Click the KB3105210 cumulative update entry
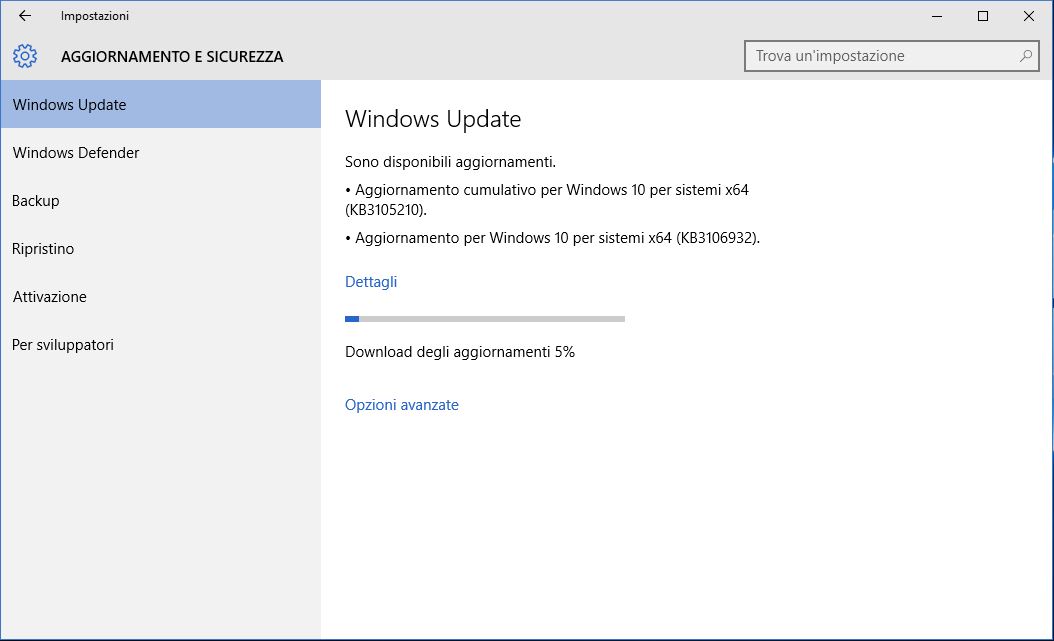The width and height of the screenshot is (1054, 641). point(546,200)
